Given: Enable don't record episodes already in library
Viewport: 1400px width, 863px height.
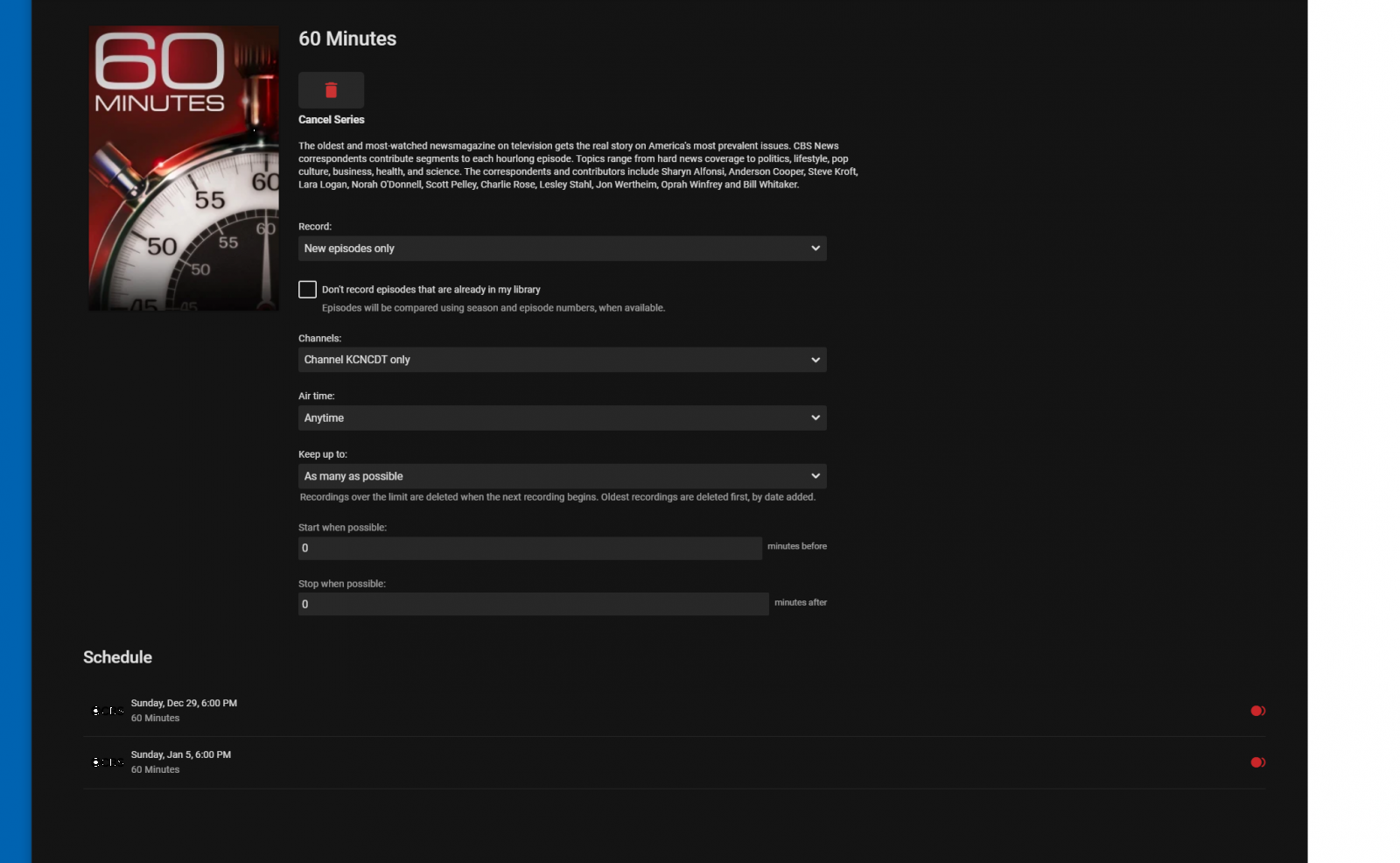Looking at the screenshot, I should coord(307,290).
